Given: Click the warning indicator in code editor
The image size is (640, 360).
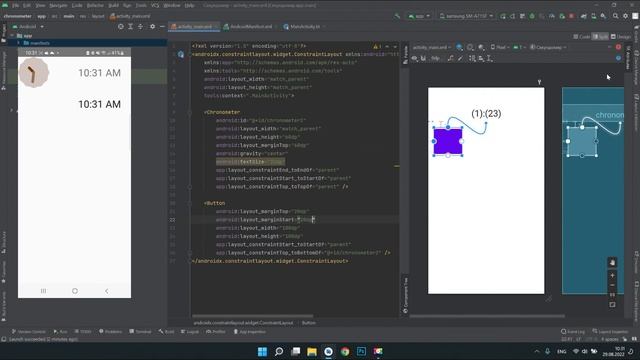Looking at the screenshot, I should coord(377,47).
